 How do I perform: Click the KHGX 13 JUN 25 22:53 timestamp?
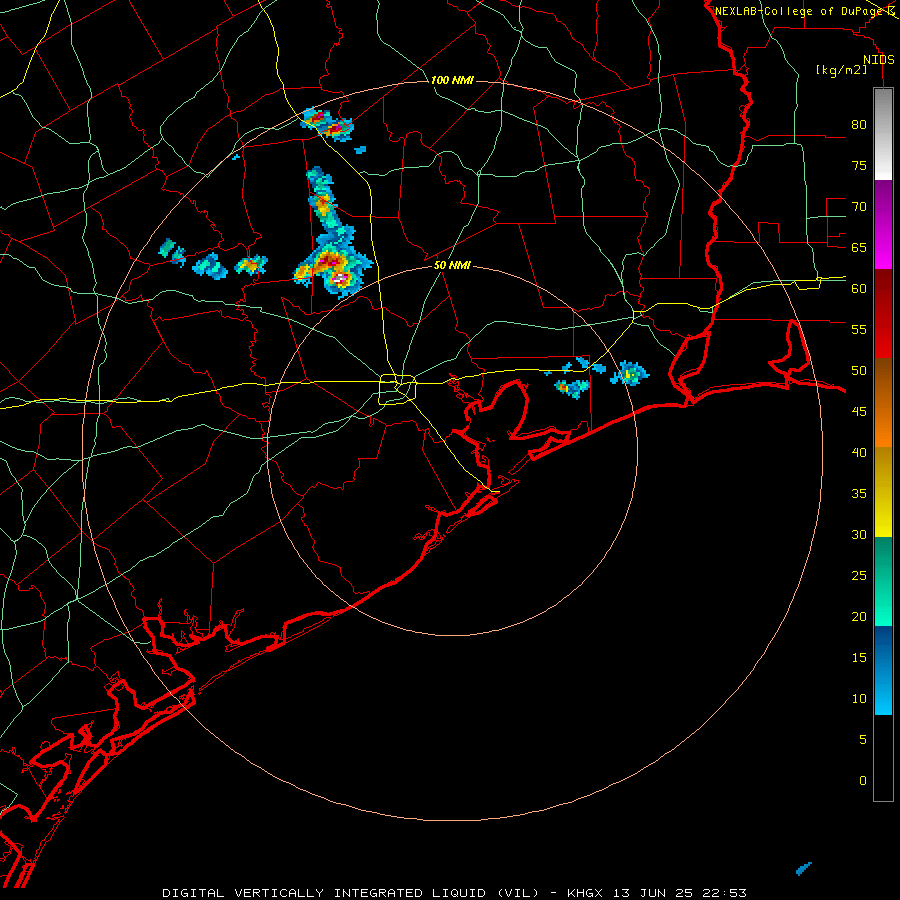(657, 893)
